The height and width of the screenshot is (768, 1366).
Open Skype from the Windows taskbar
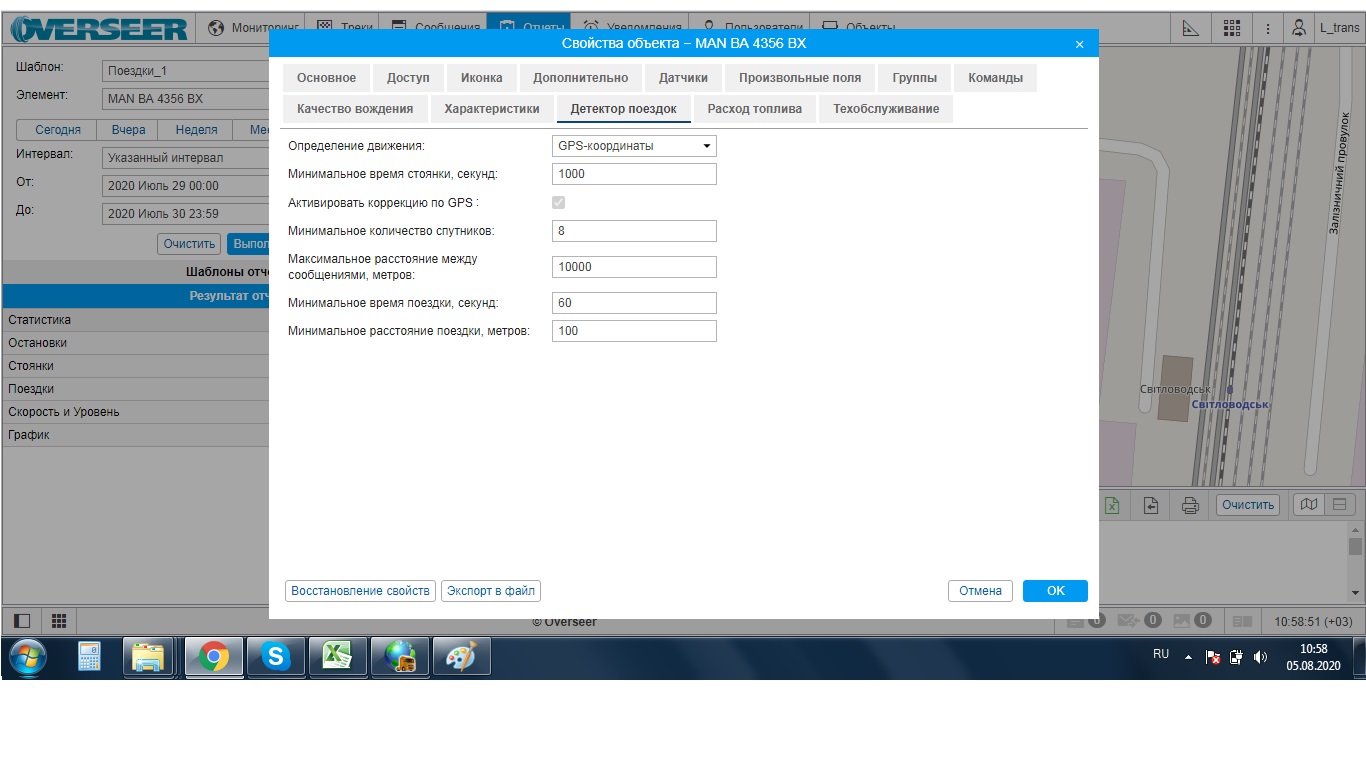pos(275,656)
